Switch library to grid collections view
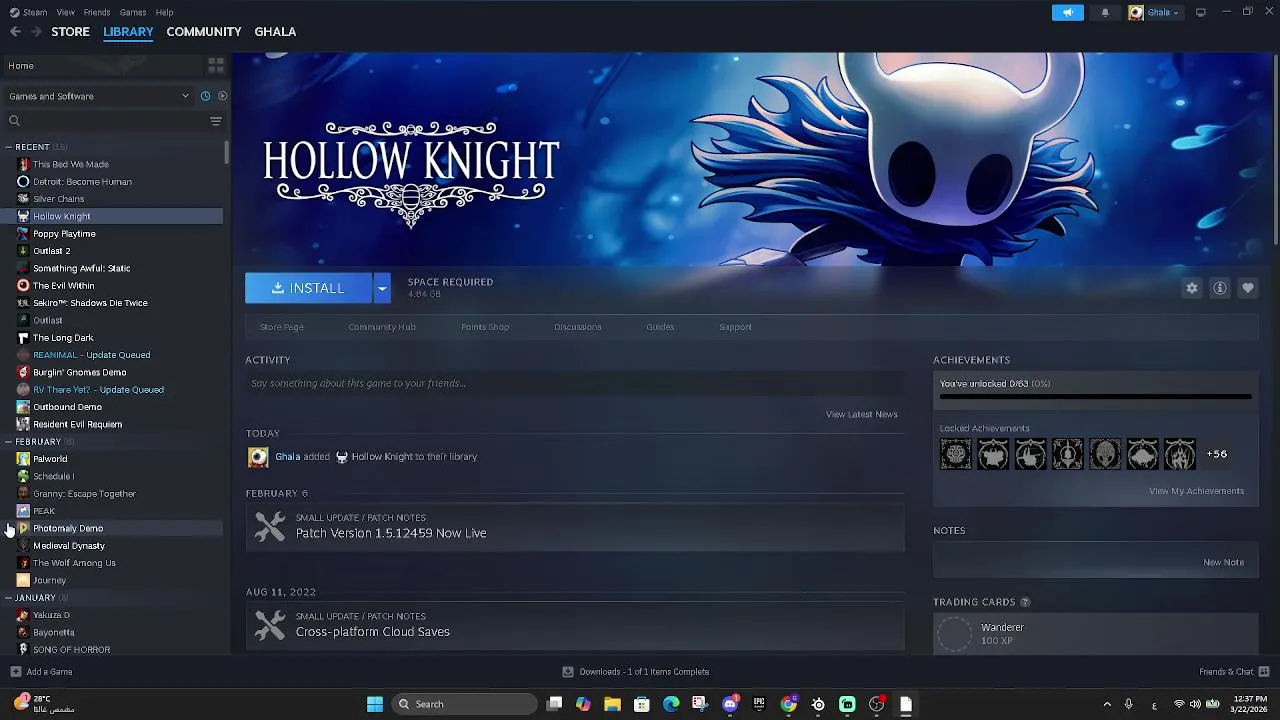Image resolution: width=1280 pixels, height=720 pixels. [216, 66]
